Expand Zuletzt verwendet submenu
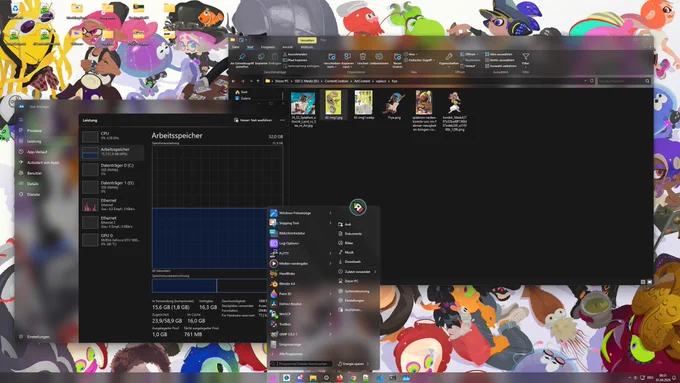Image resolution: width=680 pixels, height=383 pixels. pyautogui.click(x=375, y=272)
